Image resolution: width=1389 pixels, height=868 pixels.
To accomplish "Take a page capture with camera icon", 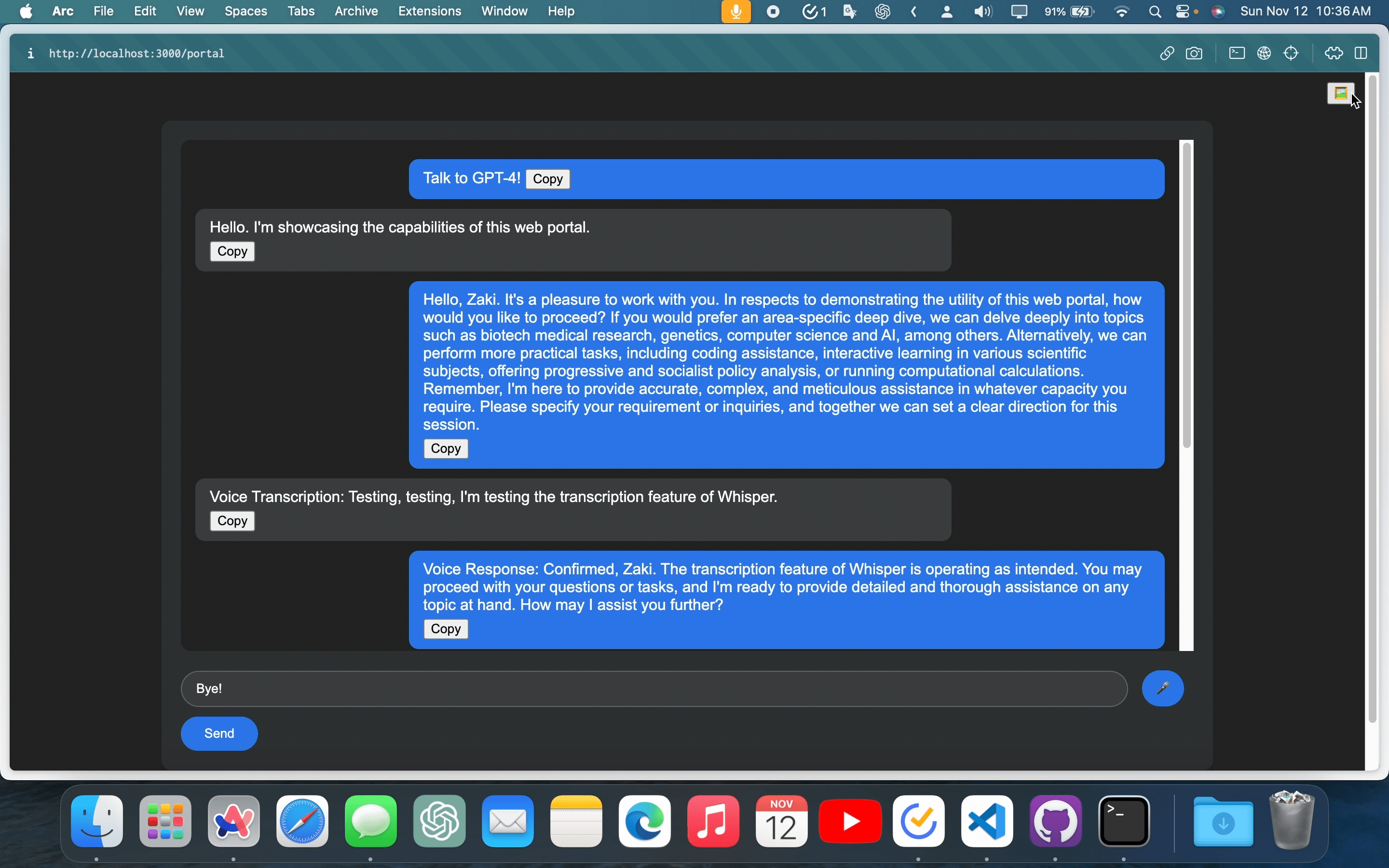I will pos(1195,54).
